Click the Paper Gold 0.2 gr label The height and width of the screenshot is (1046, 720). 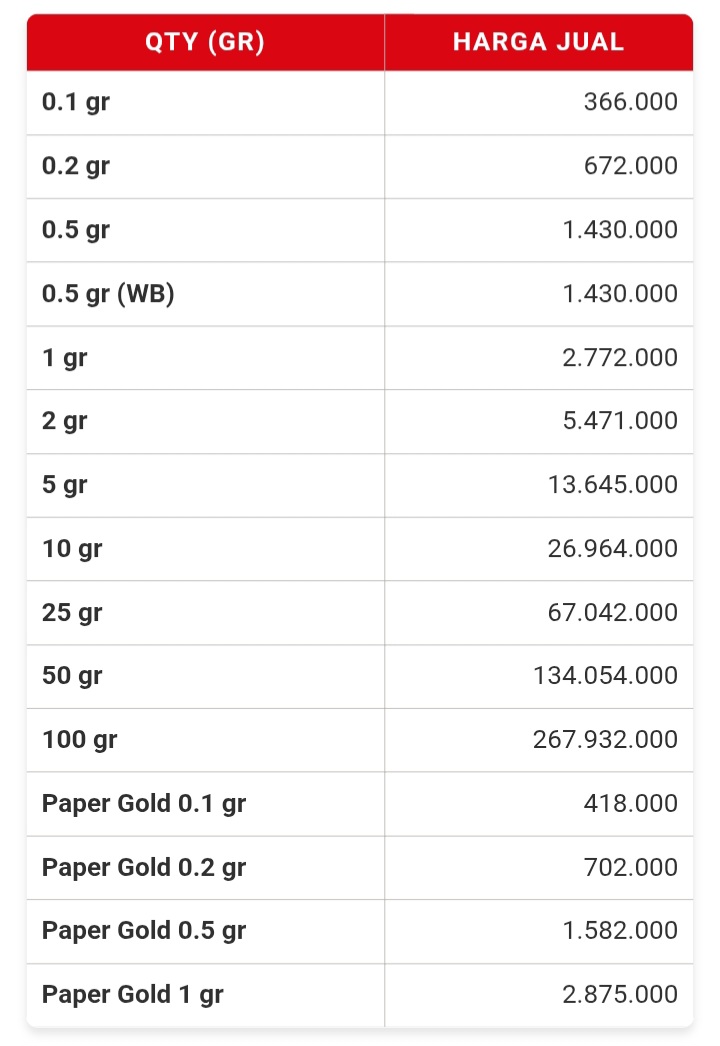144,867
